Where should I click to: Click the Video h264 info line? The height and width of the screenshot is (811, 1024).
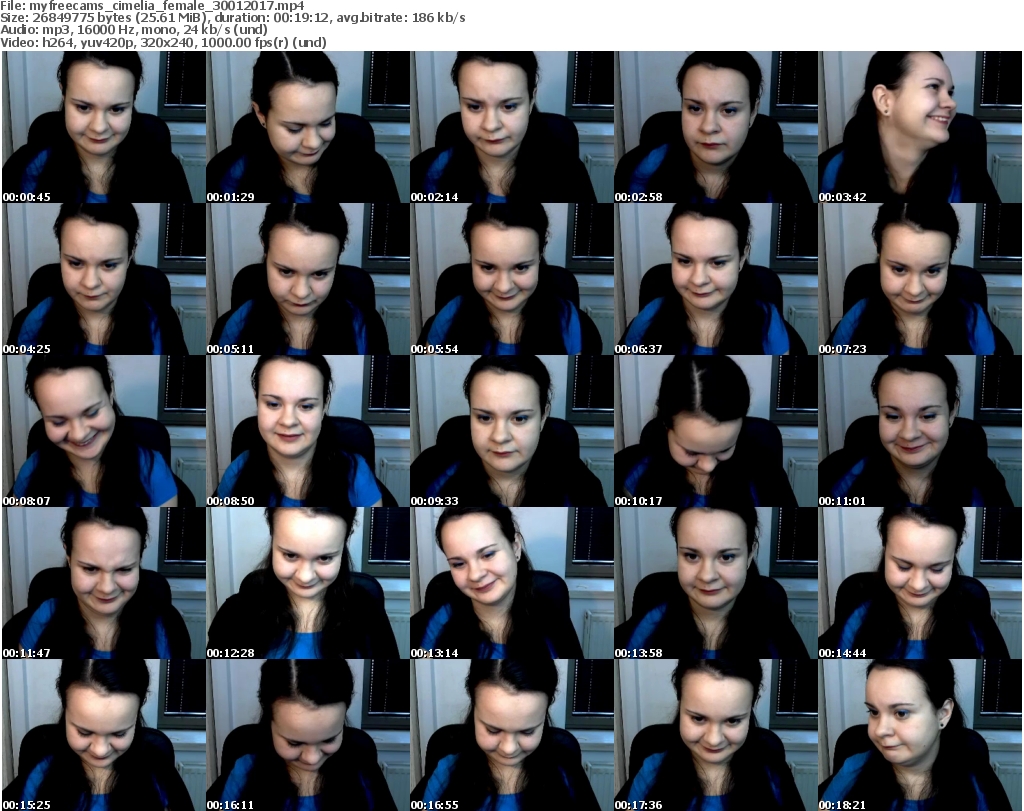tap(163, 42)
